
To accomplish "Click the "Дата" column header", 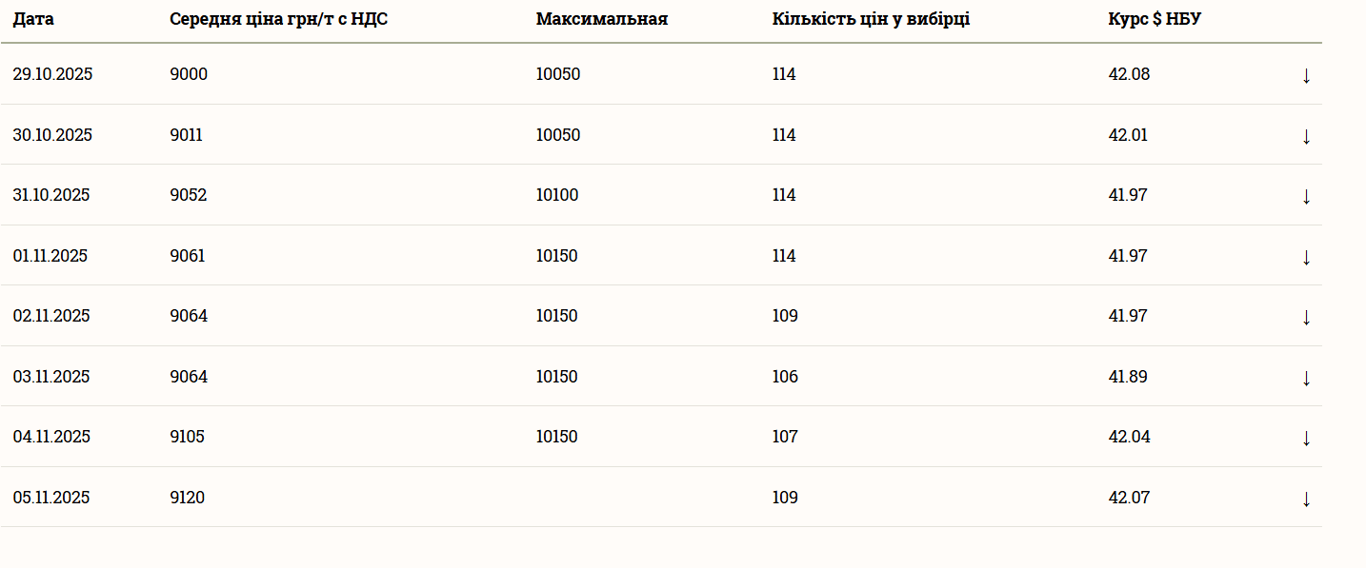I will (x=33, y=19).
